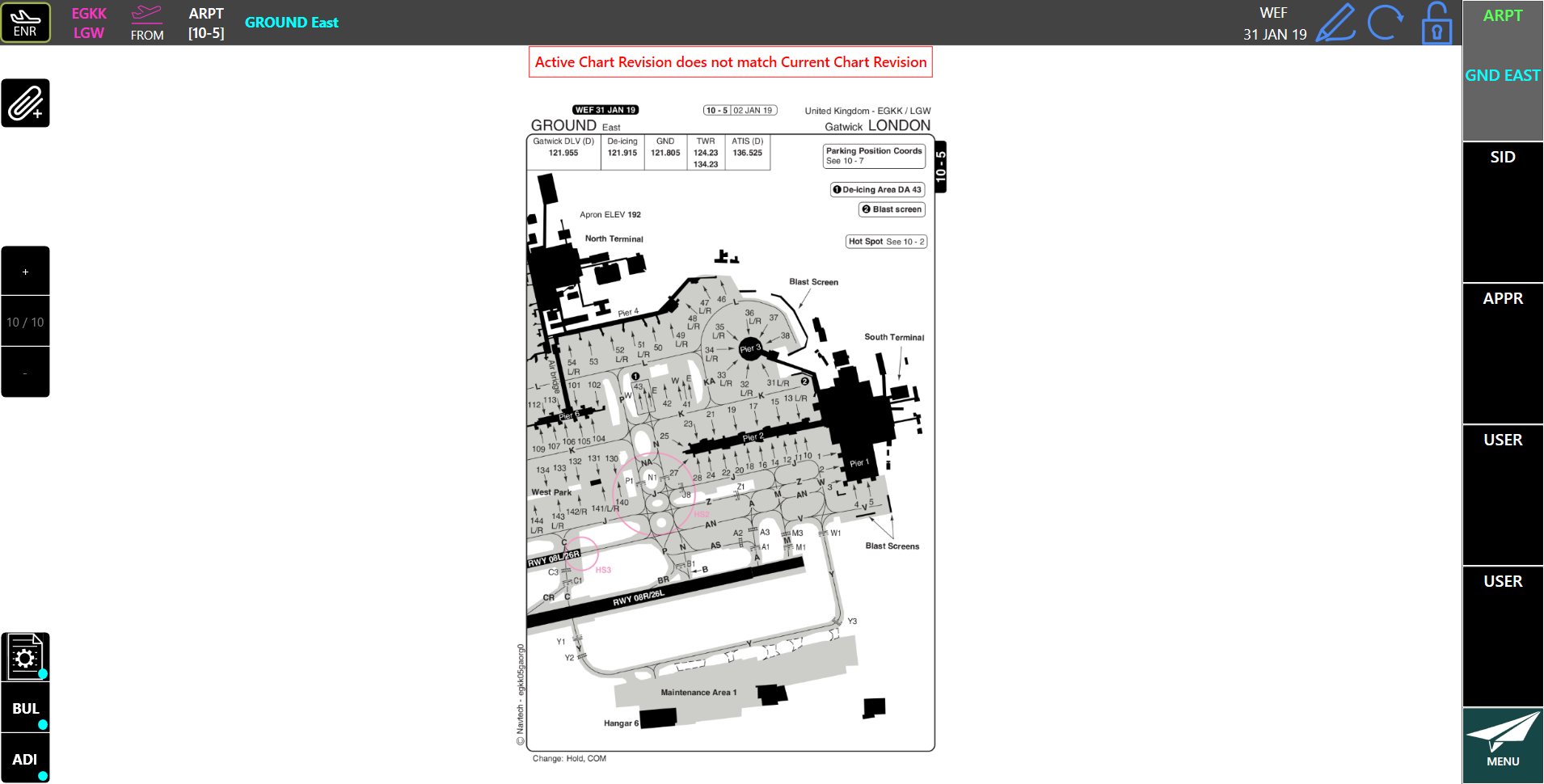The height and width of the screenshot is (784, 1544).
Task: Open the MENU paper plane button
Action: coord(1503,746)
